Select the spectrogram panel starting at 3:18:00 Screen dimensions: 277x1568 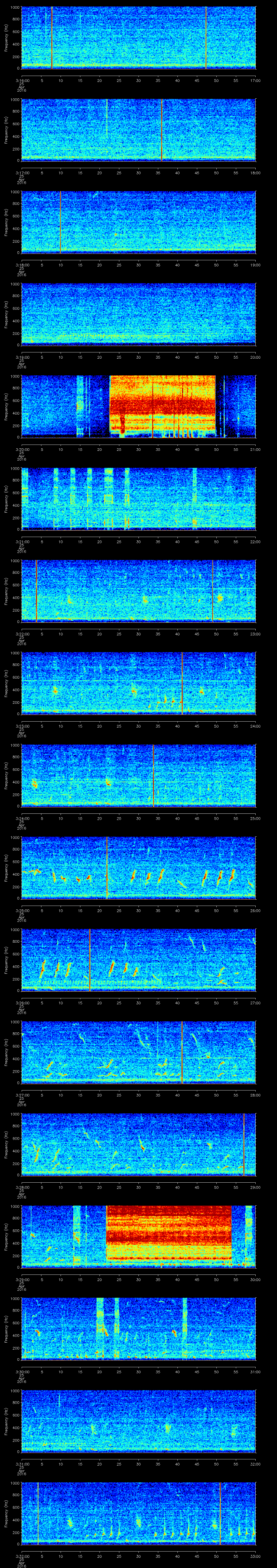138,222
